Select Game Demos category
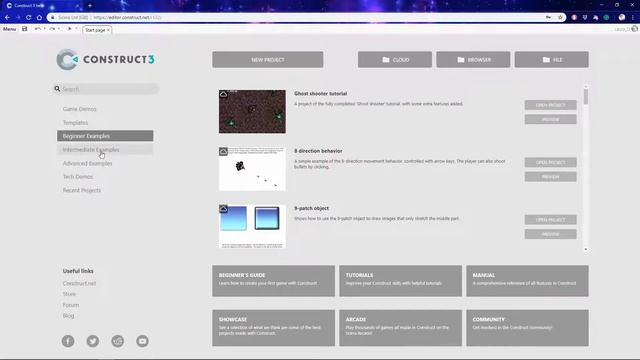 tap(105, 109)
